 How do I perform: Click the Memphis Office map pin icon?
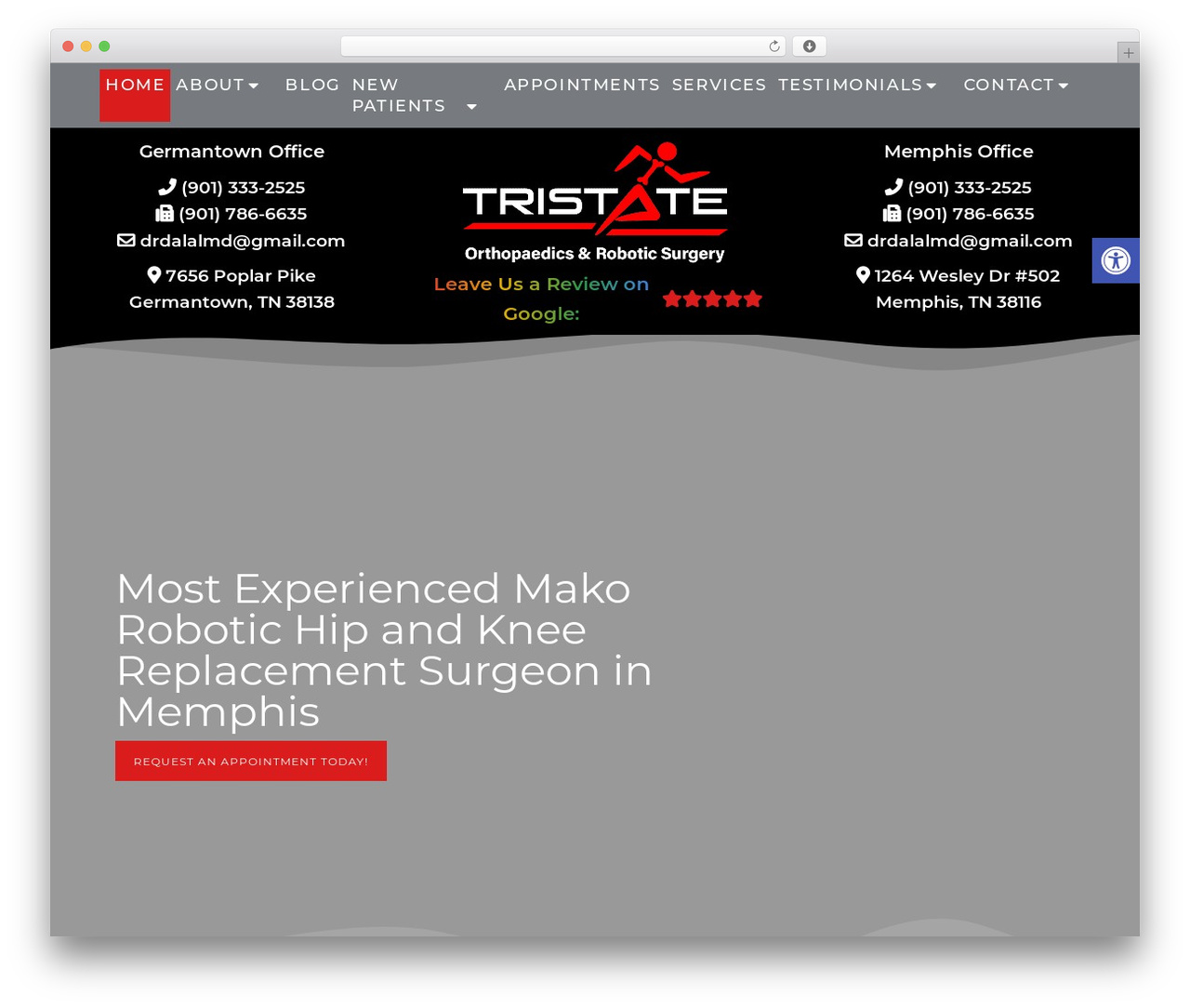coord(863,275)
